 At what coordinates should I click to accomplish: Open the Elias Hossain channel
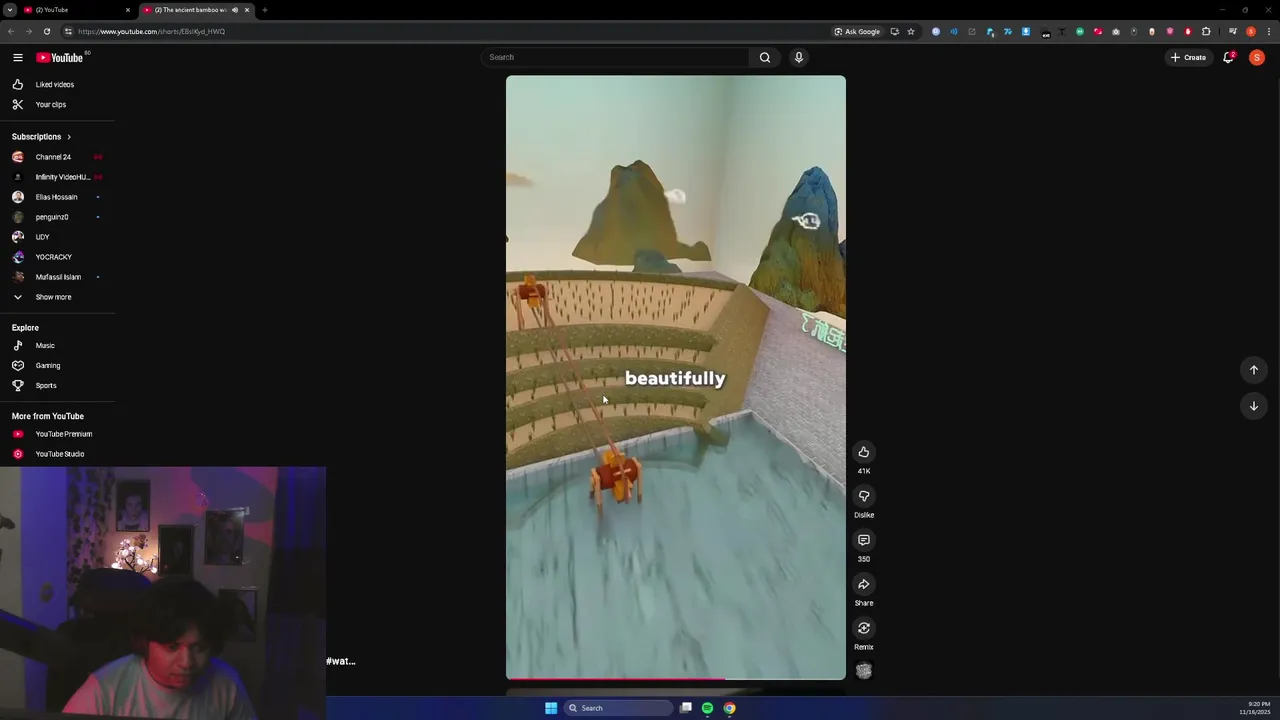(57, 197)
